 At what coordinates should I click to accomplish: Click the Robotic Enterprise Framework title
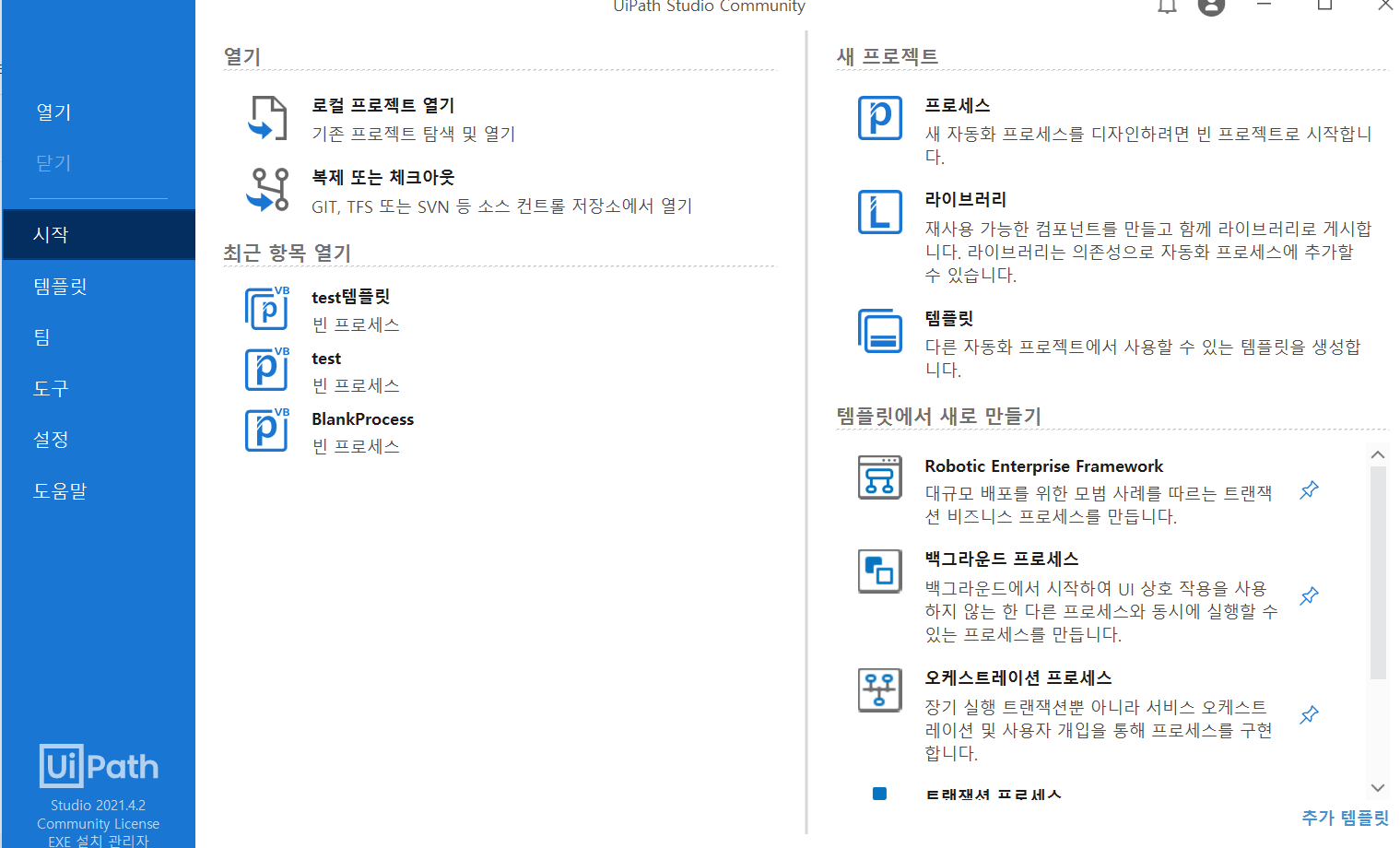[1044, 466]
